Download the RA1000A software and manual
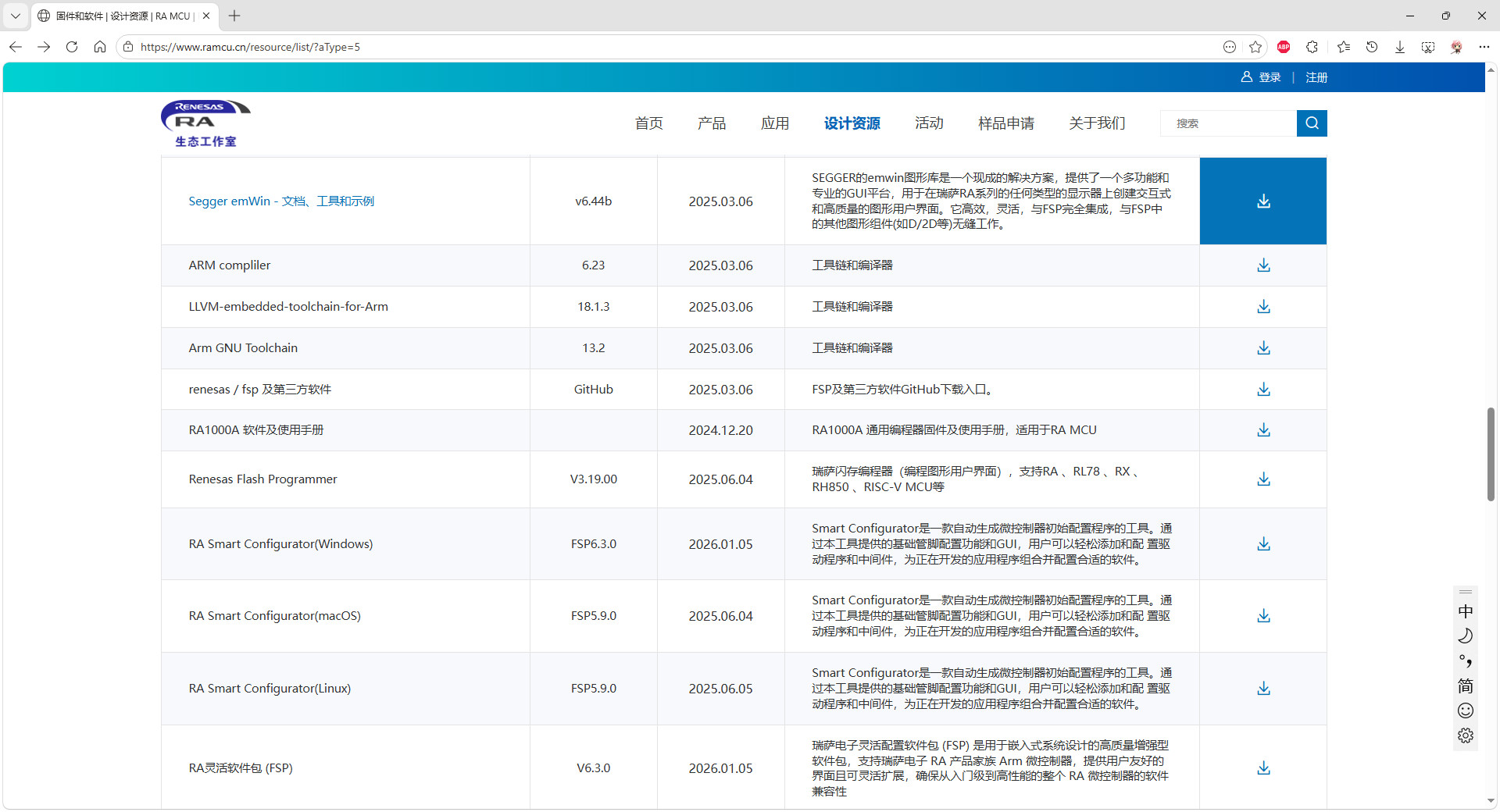1500x812 pixels. [x=1263, y=430]
